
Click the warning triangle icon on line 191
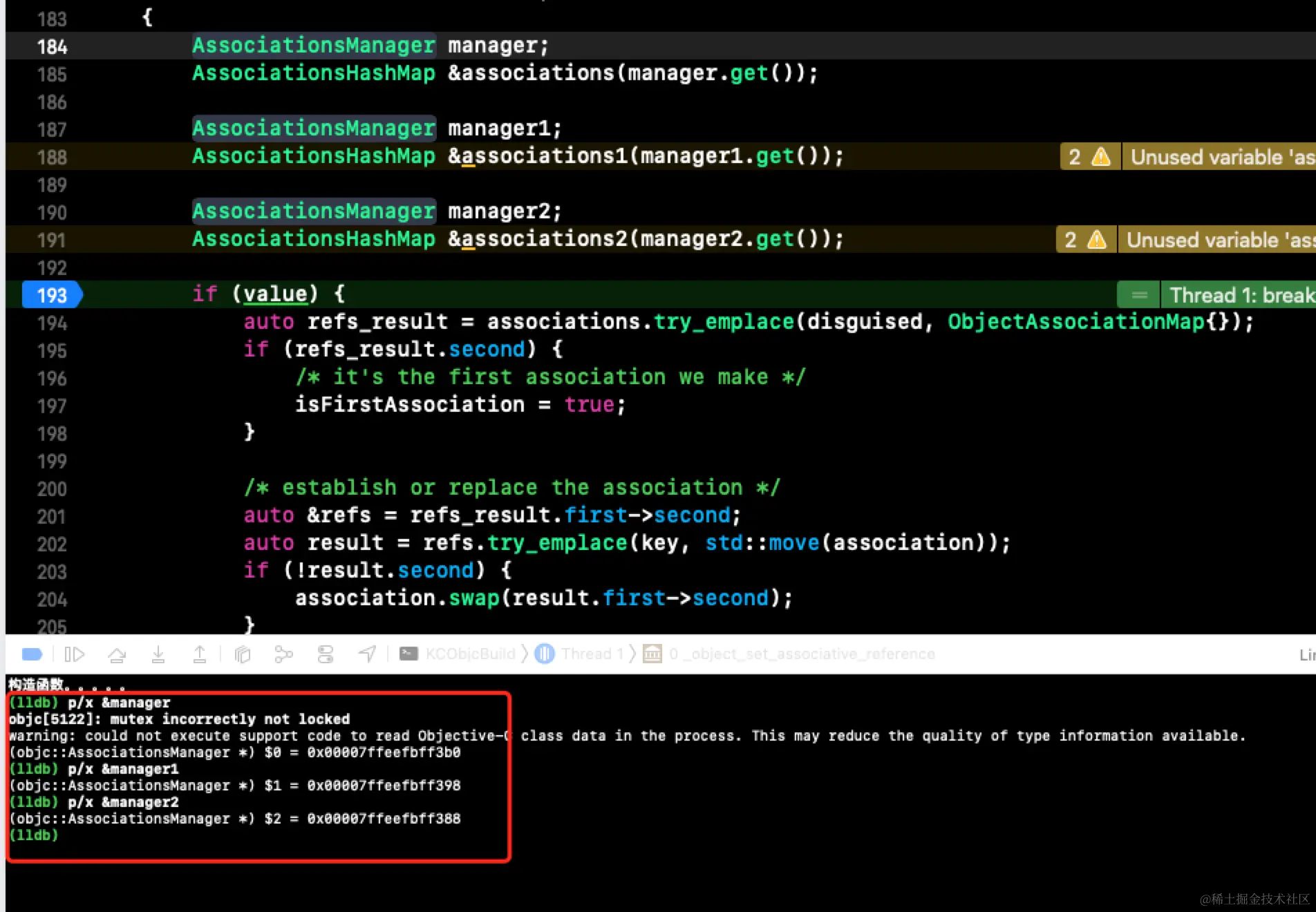1097,240
